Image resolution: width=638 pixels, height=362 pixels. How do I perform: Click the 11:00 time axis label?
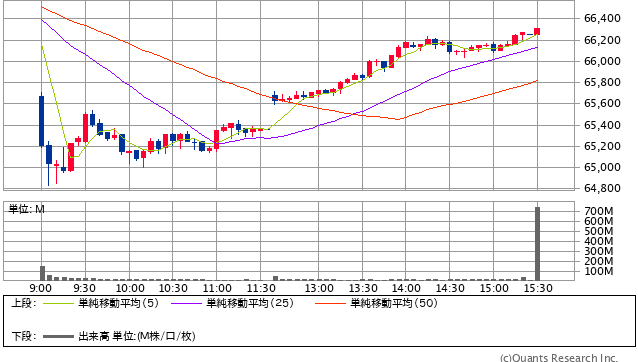pyautogui.click(x=217, y=288)
